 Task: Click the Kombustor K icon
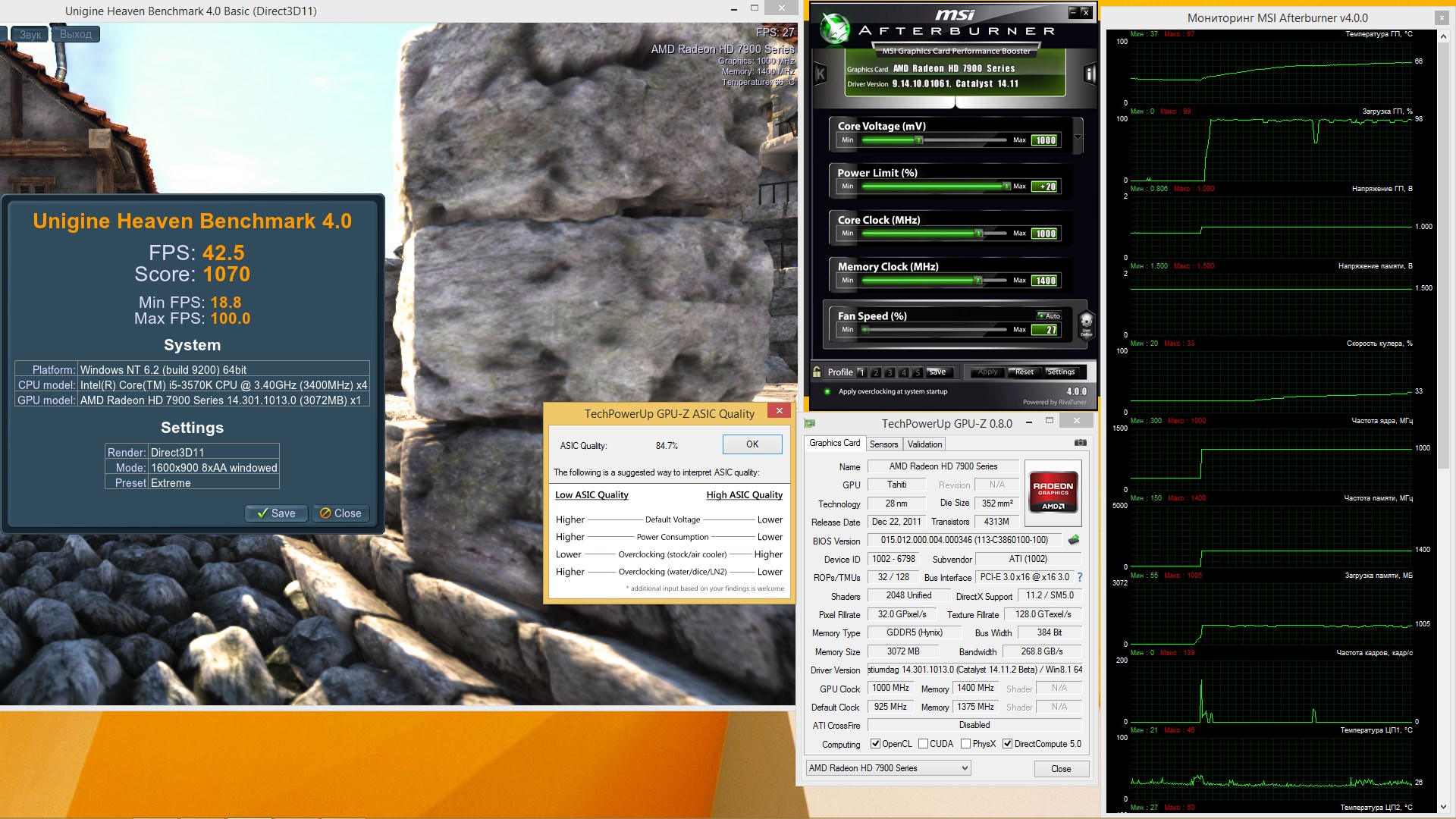pyautogui.click(x=820, y=74)
